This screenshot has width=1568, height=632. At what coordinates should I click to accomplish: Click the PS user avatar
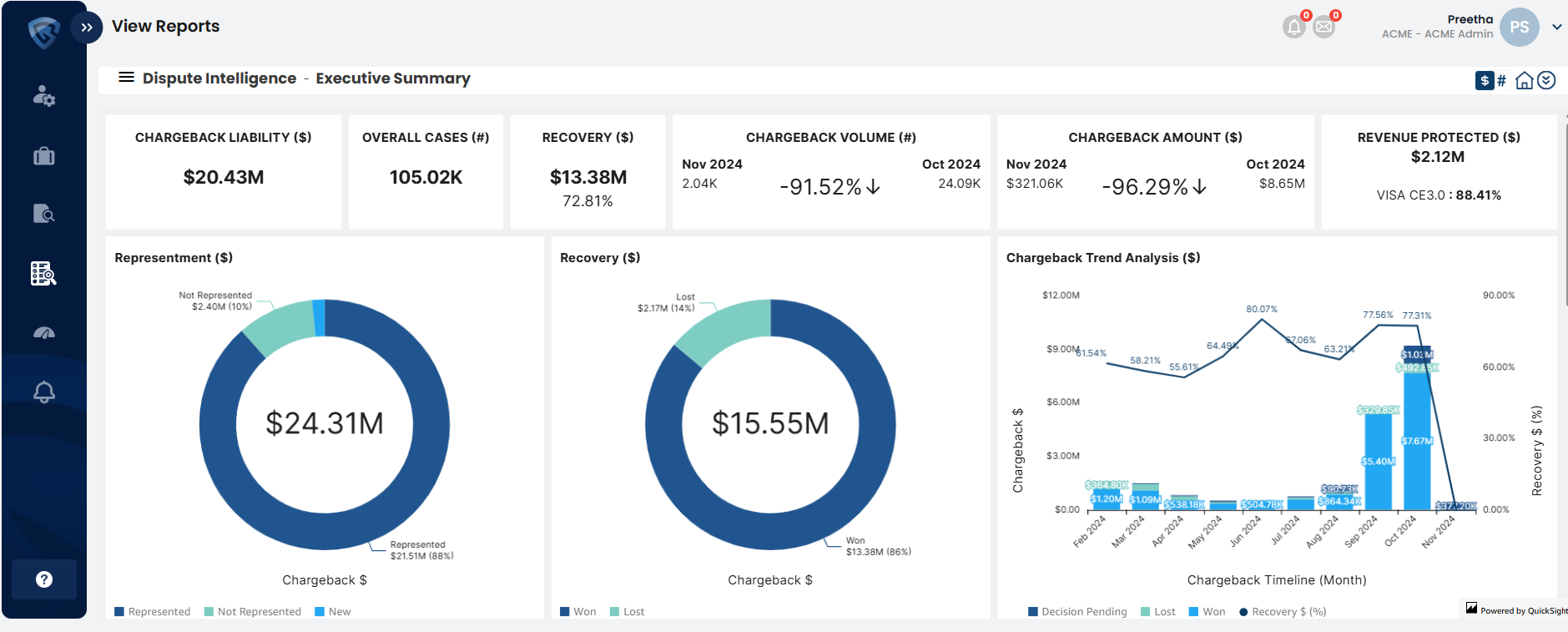click(1520, 27)
